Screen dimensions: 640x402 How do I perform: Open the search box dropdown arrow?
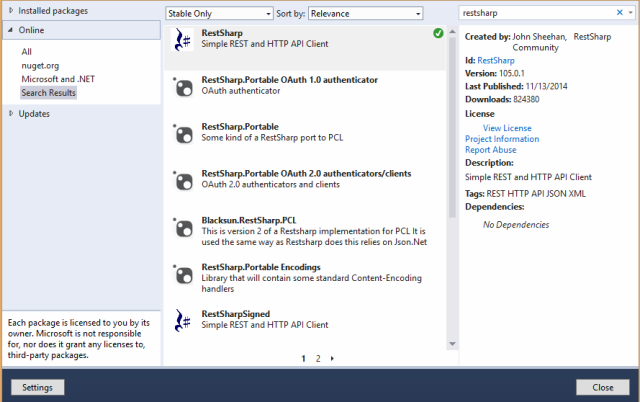click(x=631, y=13)
